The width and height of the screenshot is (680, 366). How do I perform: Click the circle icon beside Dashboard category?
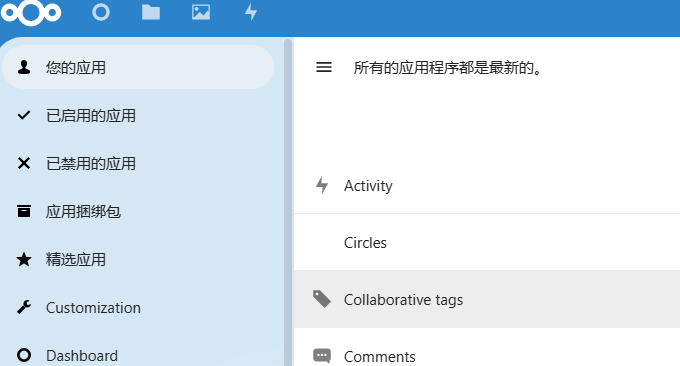pos(24,355)
